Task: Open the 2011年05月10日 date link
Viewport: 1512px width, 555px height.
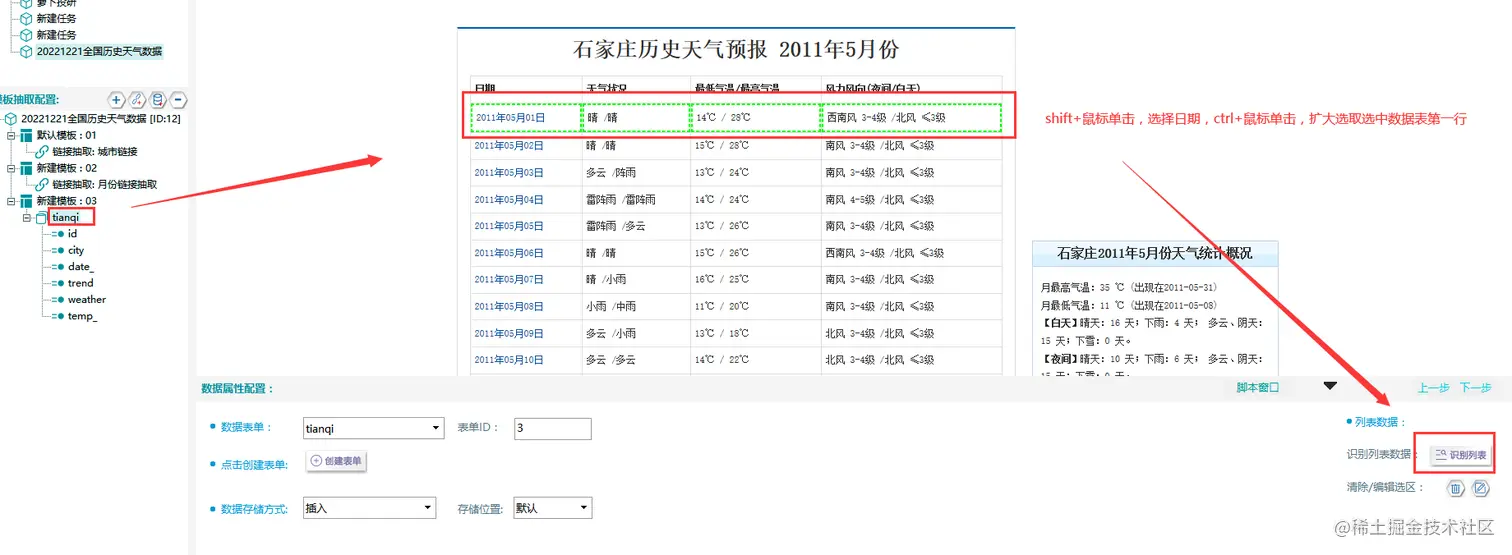Action: (509, 360)
